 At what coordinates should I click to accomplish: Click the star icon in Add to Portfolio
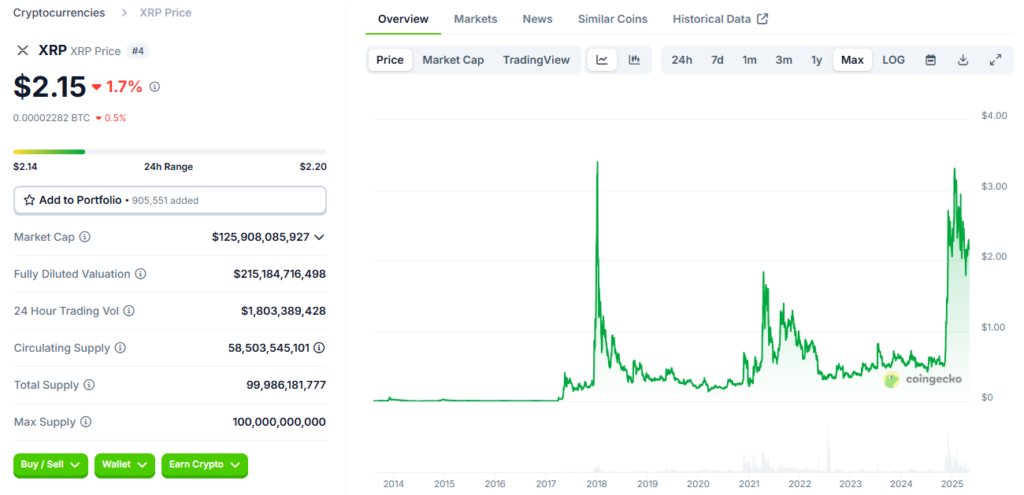click(29, 200)
